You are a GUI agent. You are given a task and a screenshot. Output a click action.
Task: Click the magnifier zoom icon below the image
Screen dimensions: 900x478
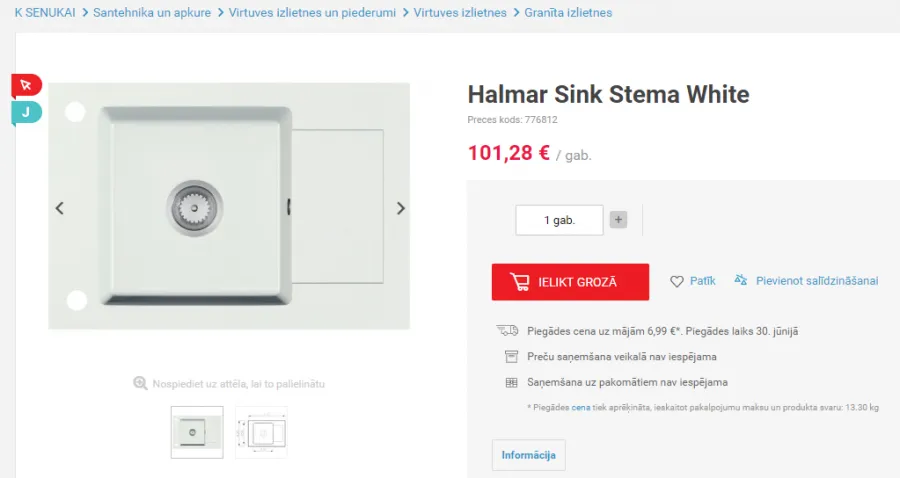[x=140, y=383]
